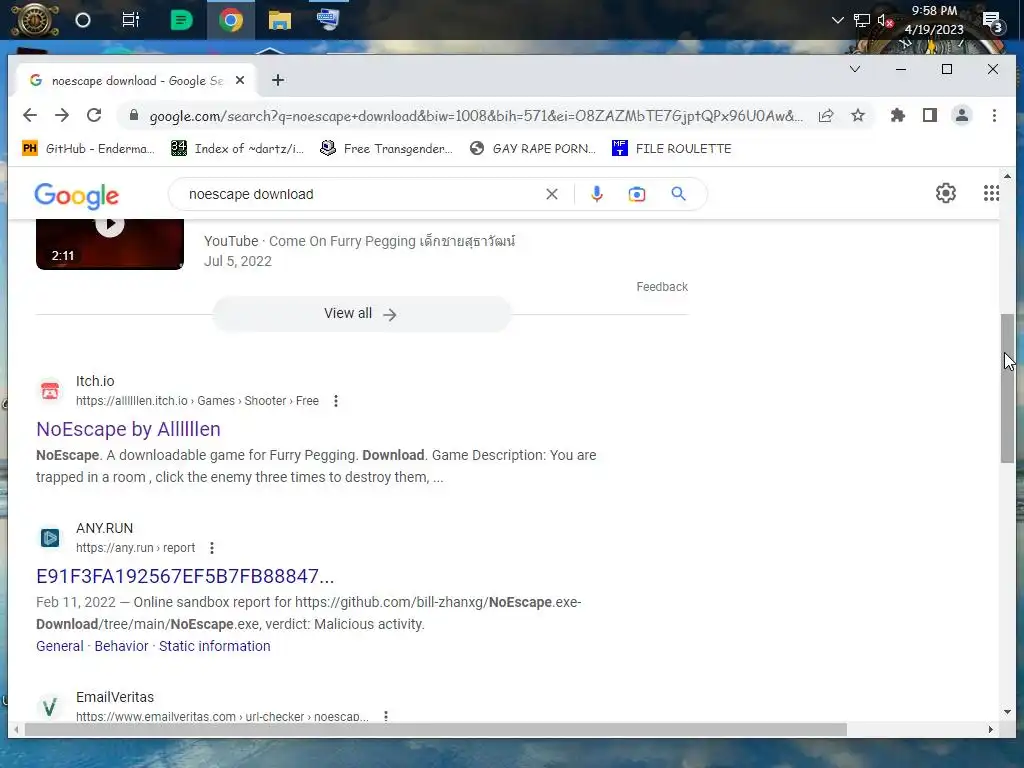Click the horizontal scrollbar thumb
1024x768 pixels.
(436, 729)
